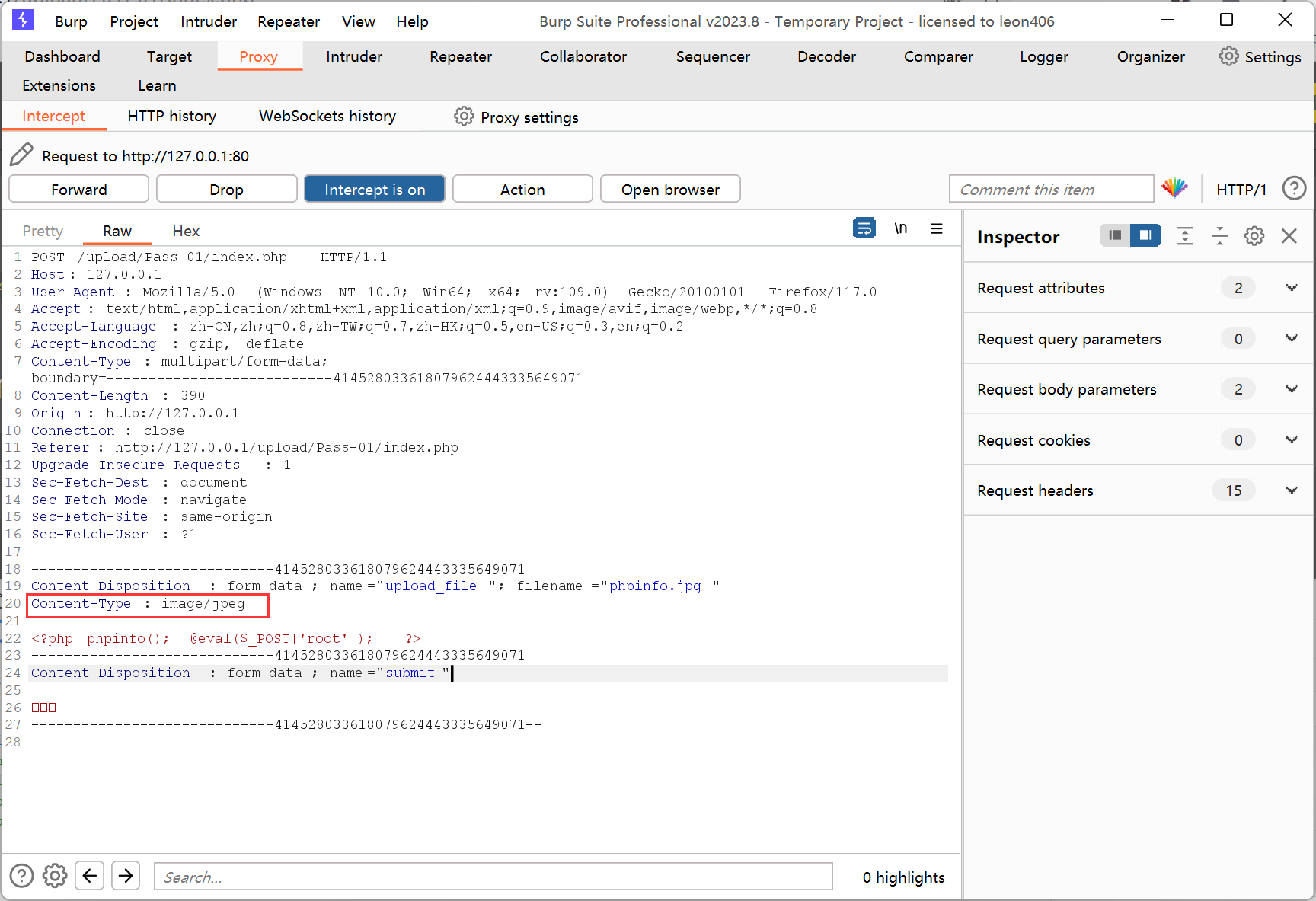
Task: Open the editor hamburger options menu
Action: pyautogui.click(x=937, y=228)
